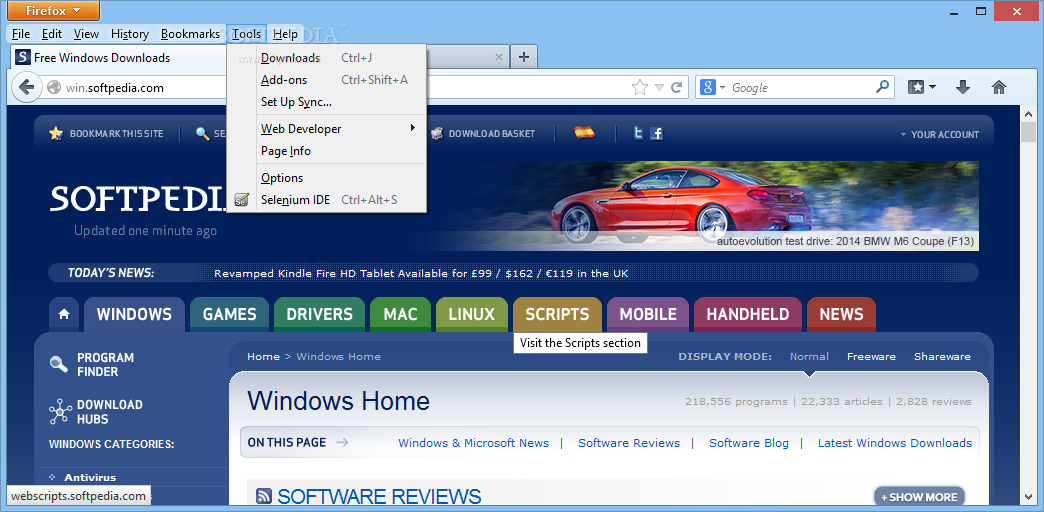Open the Help menu
This screenshot has width=1044, height=512.
286,34
